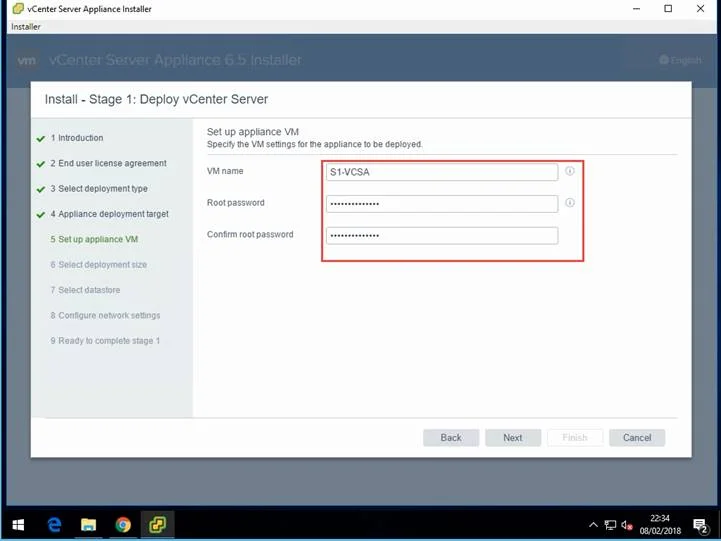This screenshot has width=721, height=541.
Task: Click the vCenter installer title bar icon
Action: click(x=17, y=9)
